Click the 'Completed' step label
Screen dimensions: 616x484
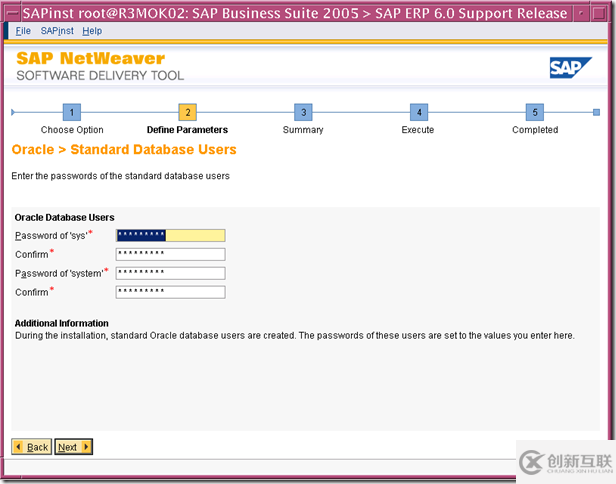pyautogui.click(x=535, y=130)
